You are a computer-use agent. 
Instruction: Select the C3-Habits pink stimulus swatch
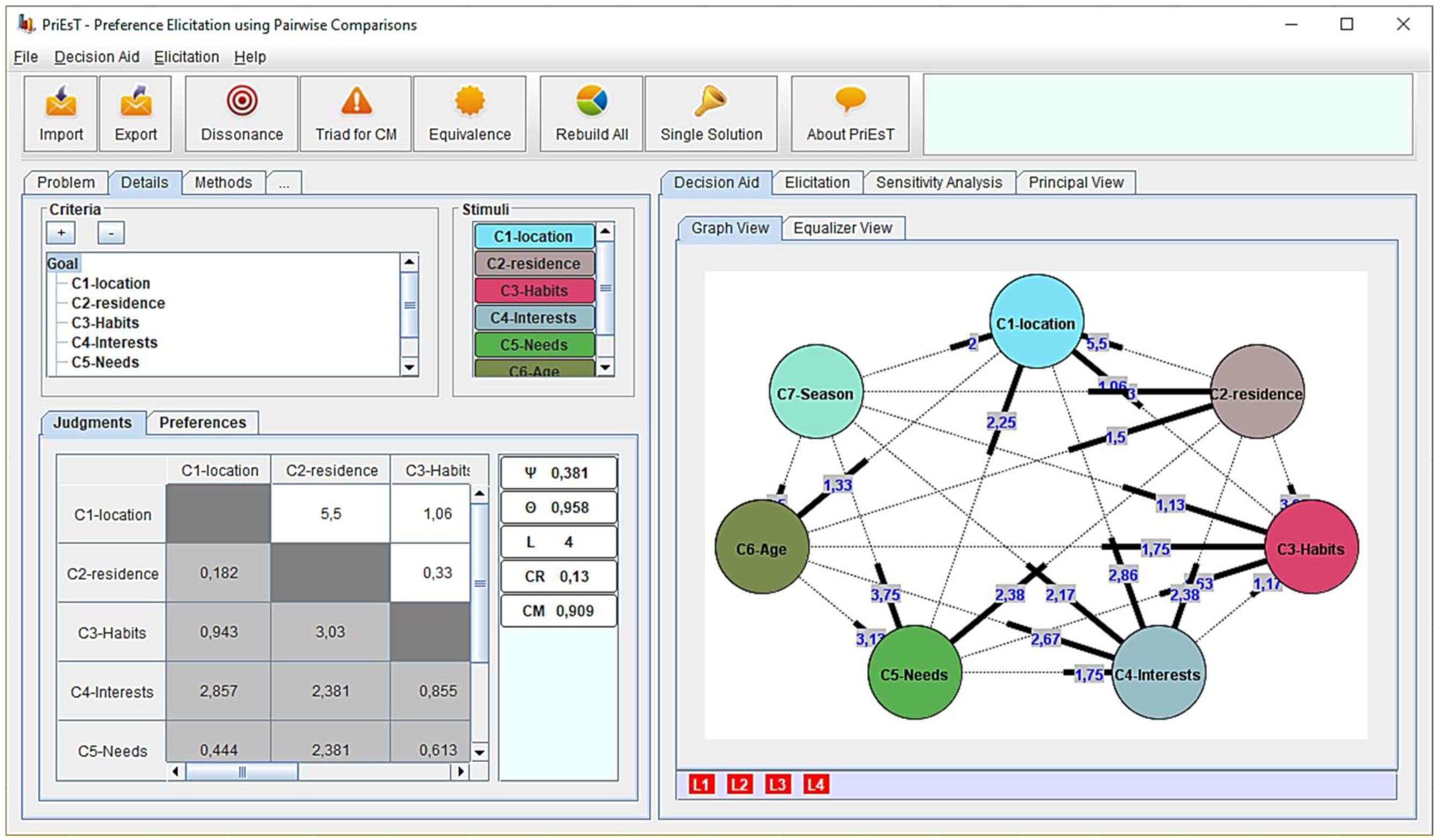click(534, 291)
